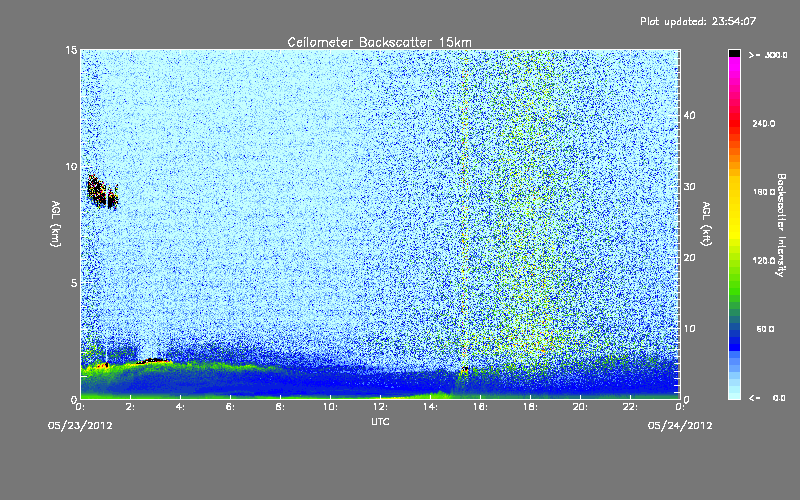Click the "6:" hour tick on the UTC axis
The width and height of the screenshot is (800, 500).
(231, 407)
